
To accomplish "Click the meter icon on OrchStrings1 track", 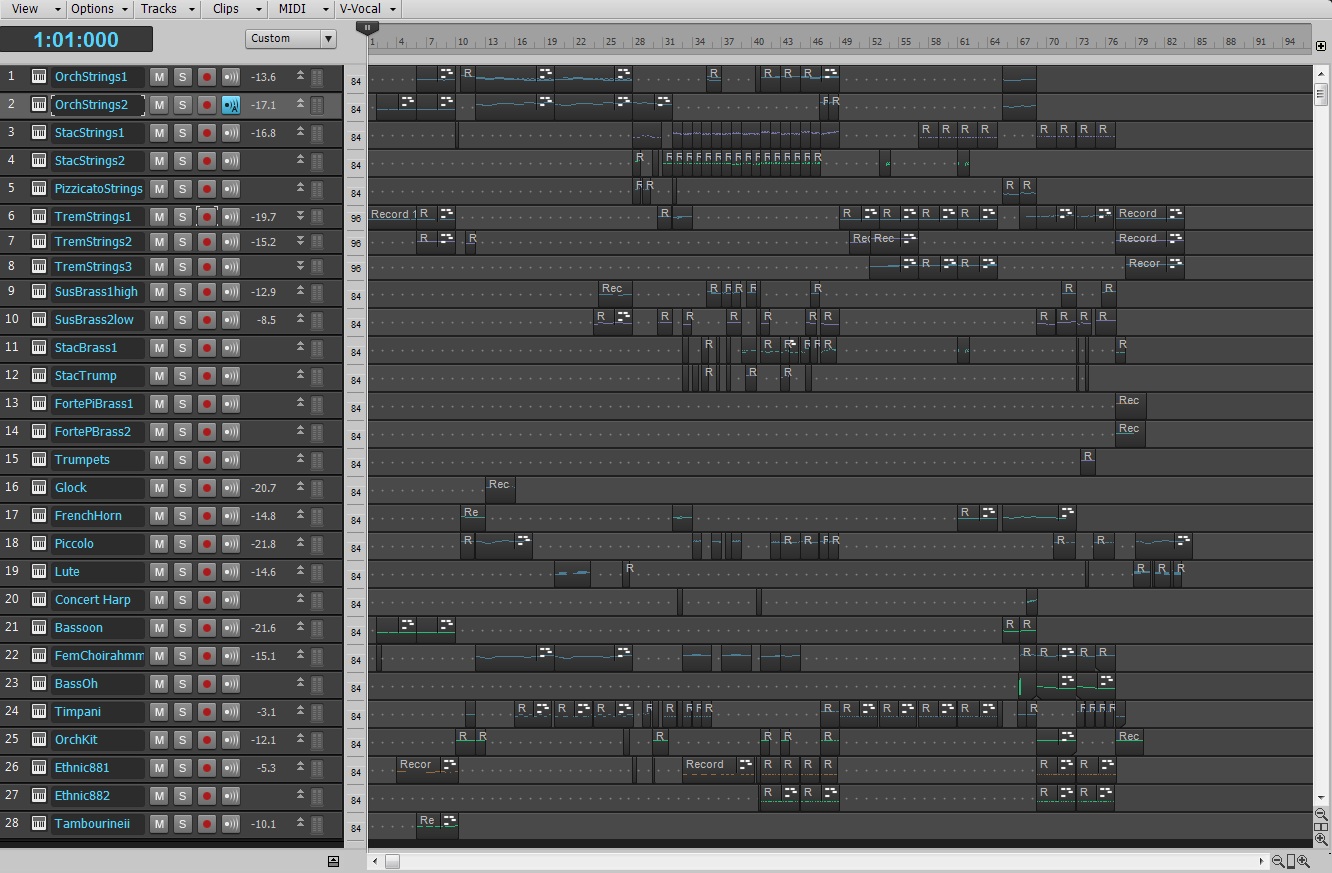I will pyautogui.click(x=317, y=77).
